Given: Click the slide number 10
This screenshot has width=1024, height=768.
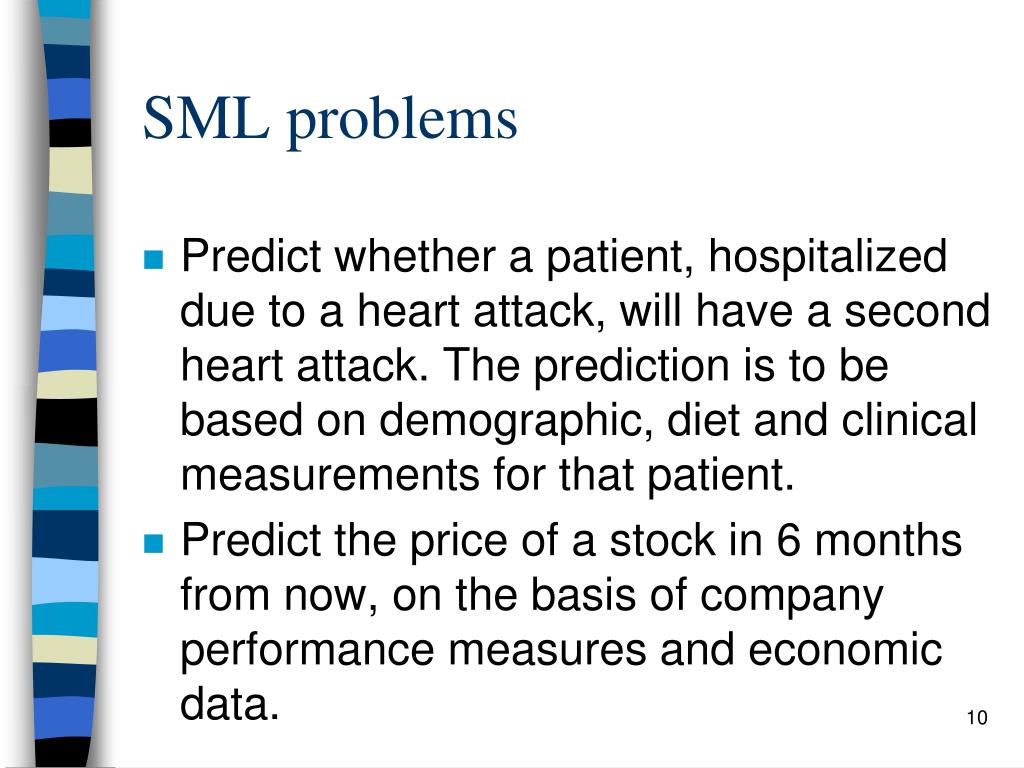Looking at the screenshot, I should pos(977,718).
